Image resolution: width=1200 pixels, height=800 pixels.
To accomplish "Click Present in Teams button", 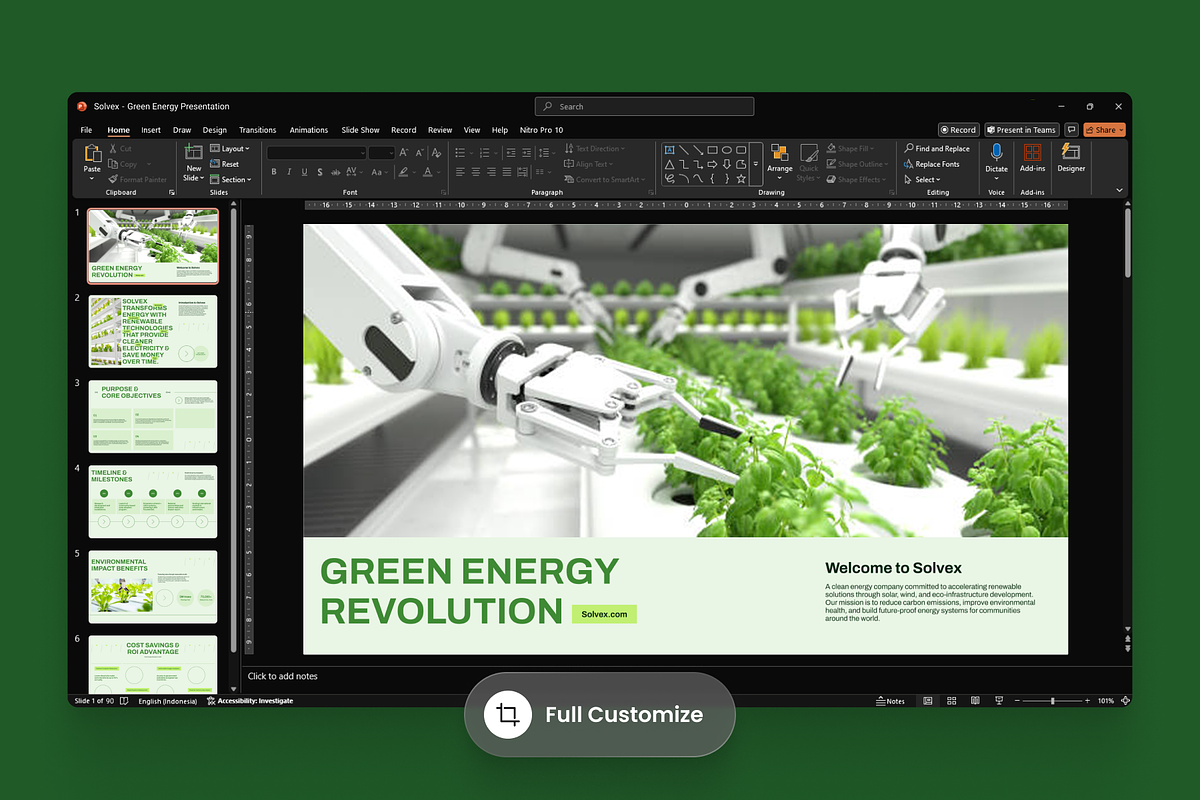I will tap(1021, 130).
